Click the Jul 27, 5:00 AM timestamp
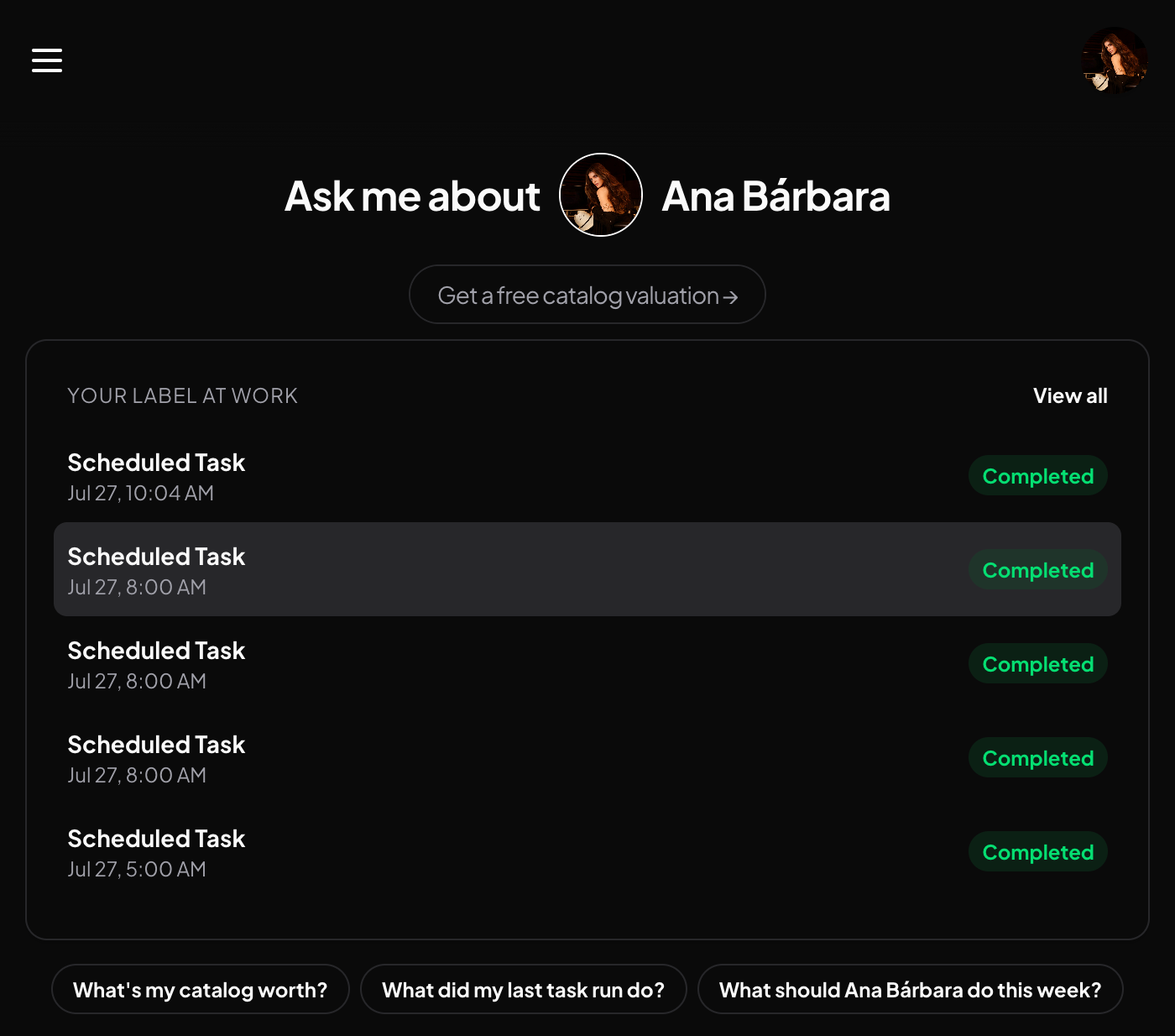 point(137,869)
